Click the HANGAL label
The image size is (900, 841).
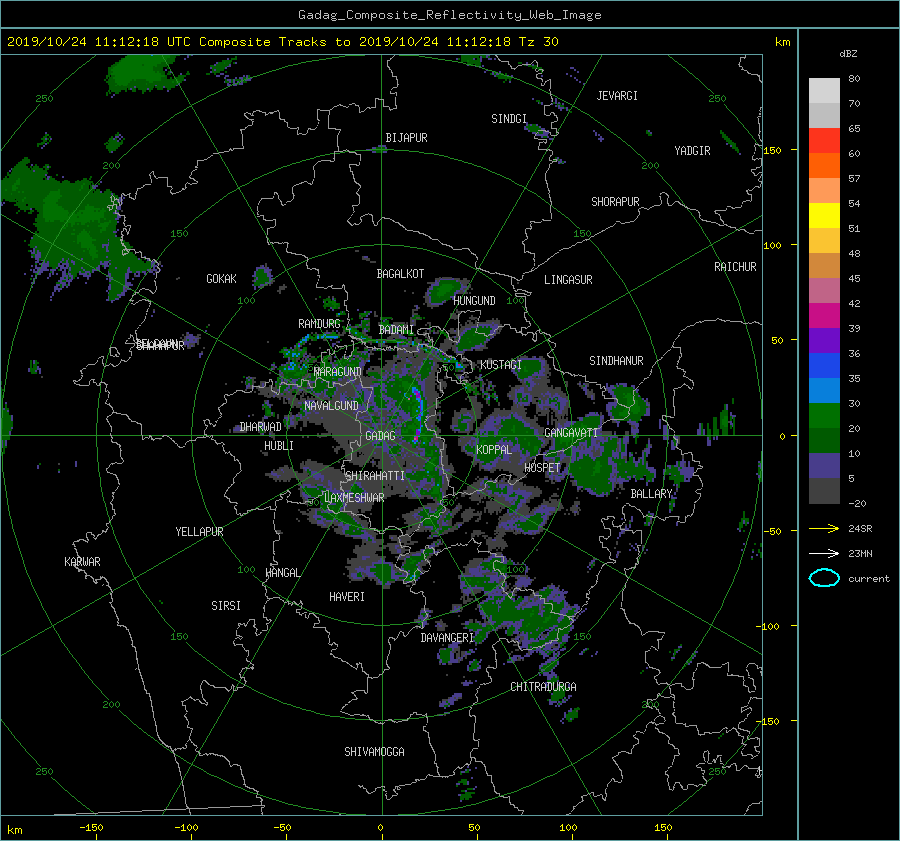point(283,573)
